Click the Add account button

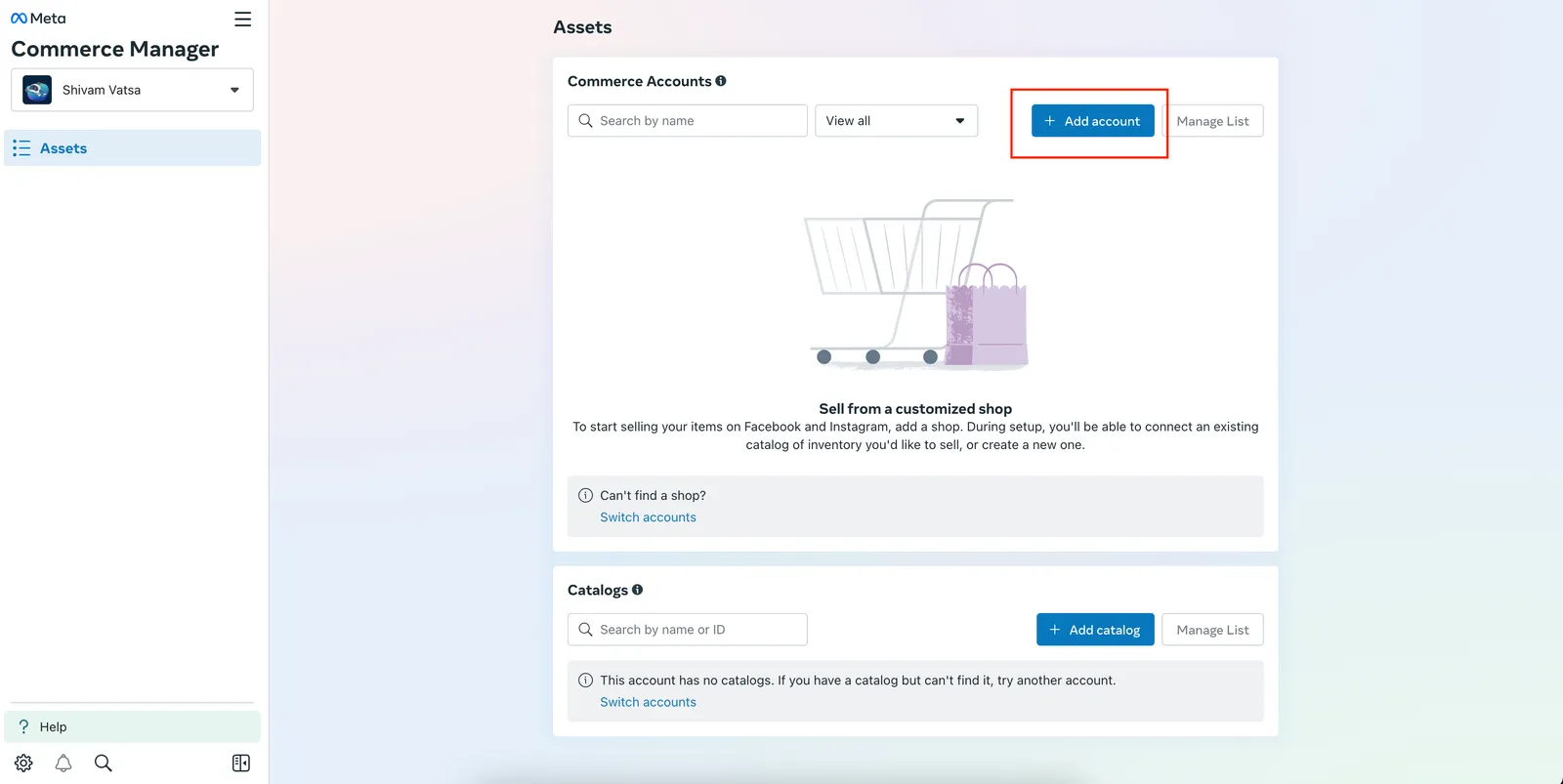pos(1092,121)
